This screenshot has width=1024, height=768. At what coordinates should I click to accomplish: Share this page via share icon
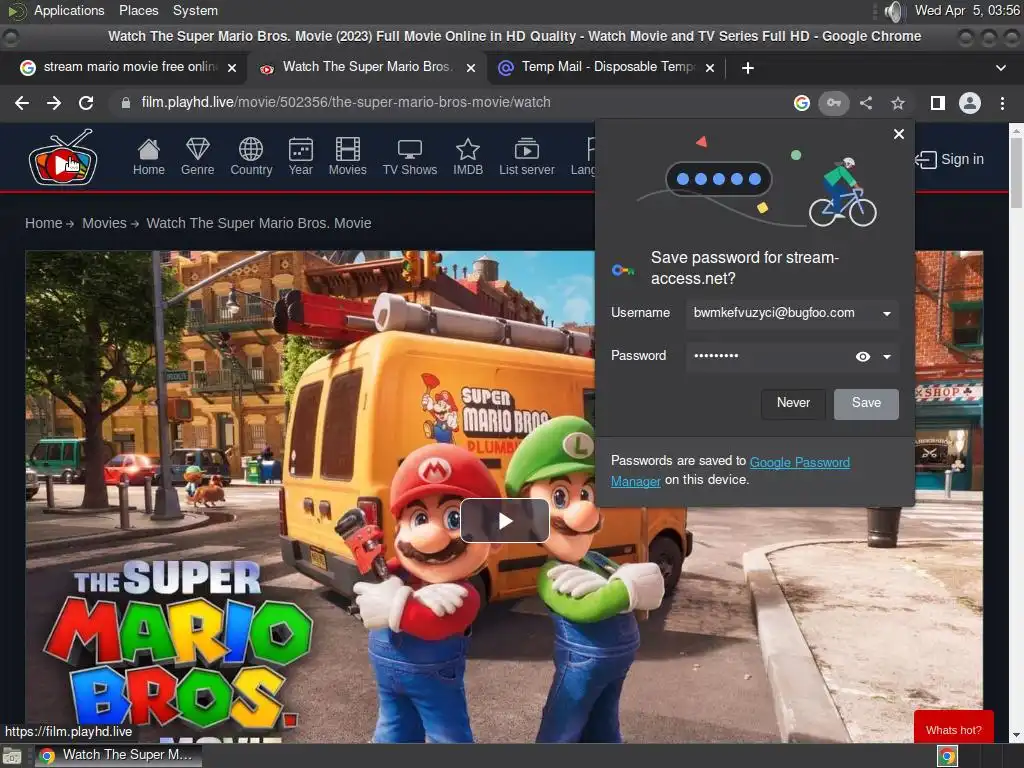point(866,103)
